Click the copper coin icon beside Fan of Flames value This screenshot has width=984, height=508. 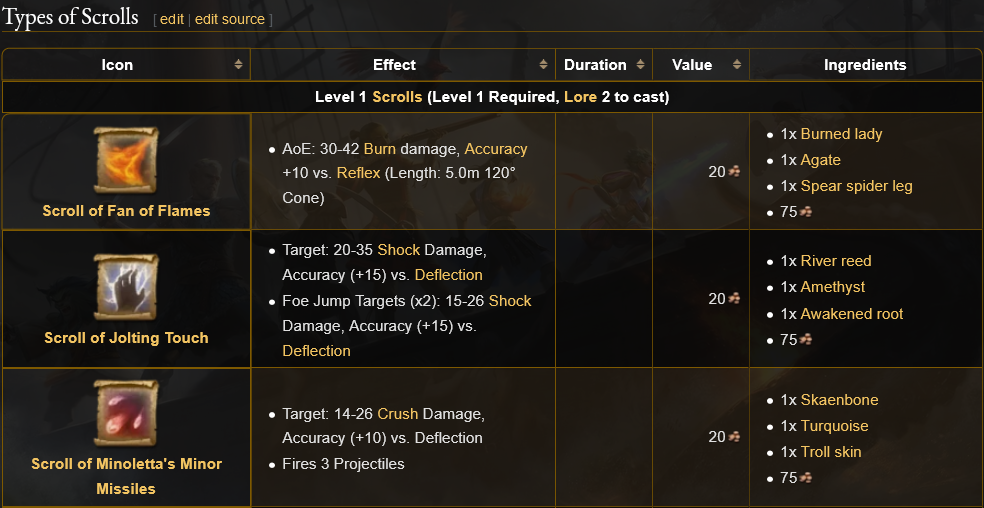click(x=734, y=172)
